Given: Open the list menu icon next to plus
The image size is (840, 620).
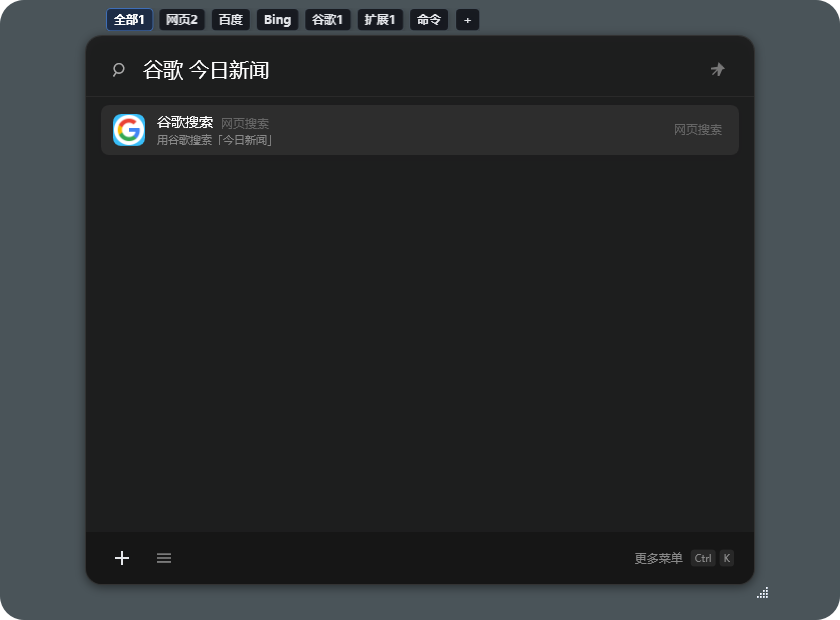Looking at the screenshot, I should (163, 558).
